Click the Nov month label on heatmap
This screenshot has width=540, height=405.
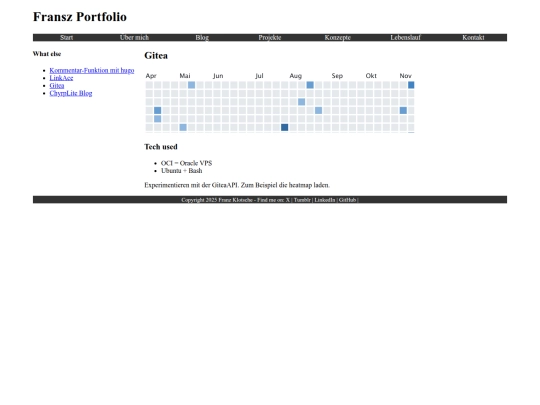(x=405, y=76)
